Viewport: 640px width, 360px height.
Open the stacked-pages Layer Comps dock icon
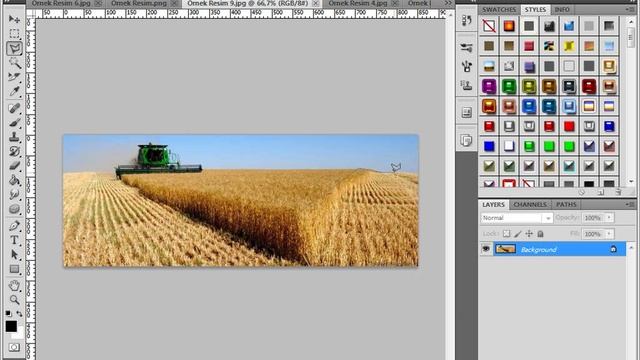point(467,140)
